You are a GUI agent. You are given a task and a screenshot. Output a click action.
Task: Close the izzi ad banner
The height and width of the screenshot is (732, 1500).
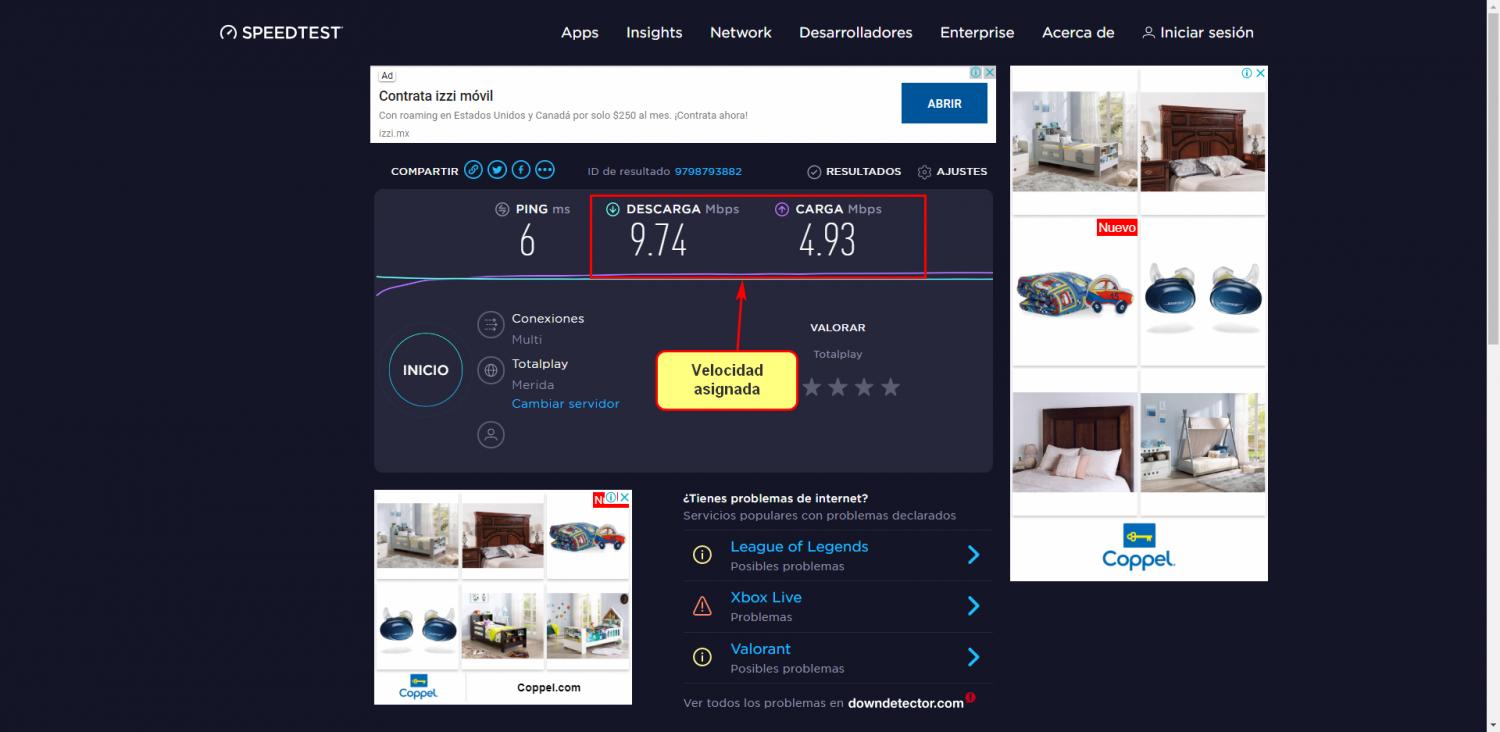989,73
